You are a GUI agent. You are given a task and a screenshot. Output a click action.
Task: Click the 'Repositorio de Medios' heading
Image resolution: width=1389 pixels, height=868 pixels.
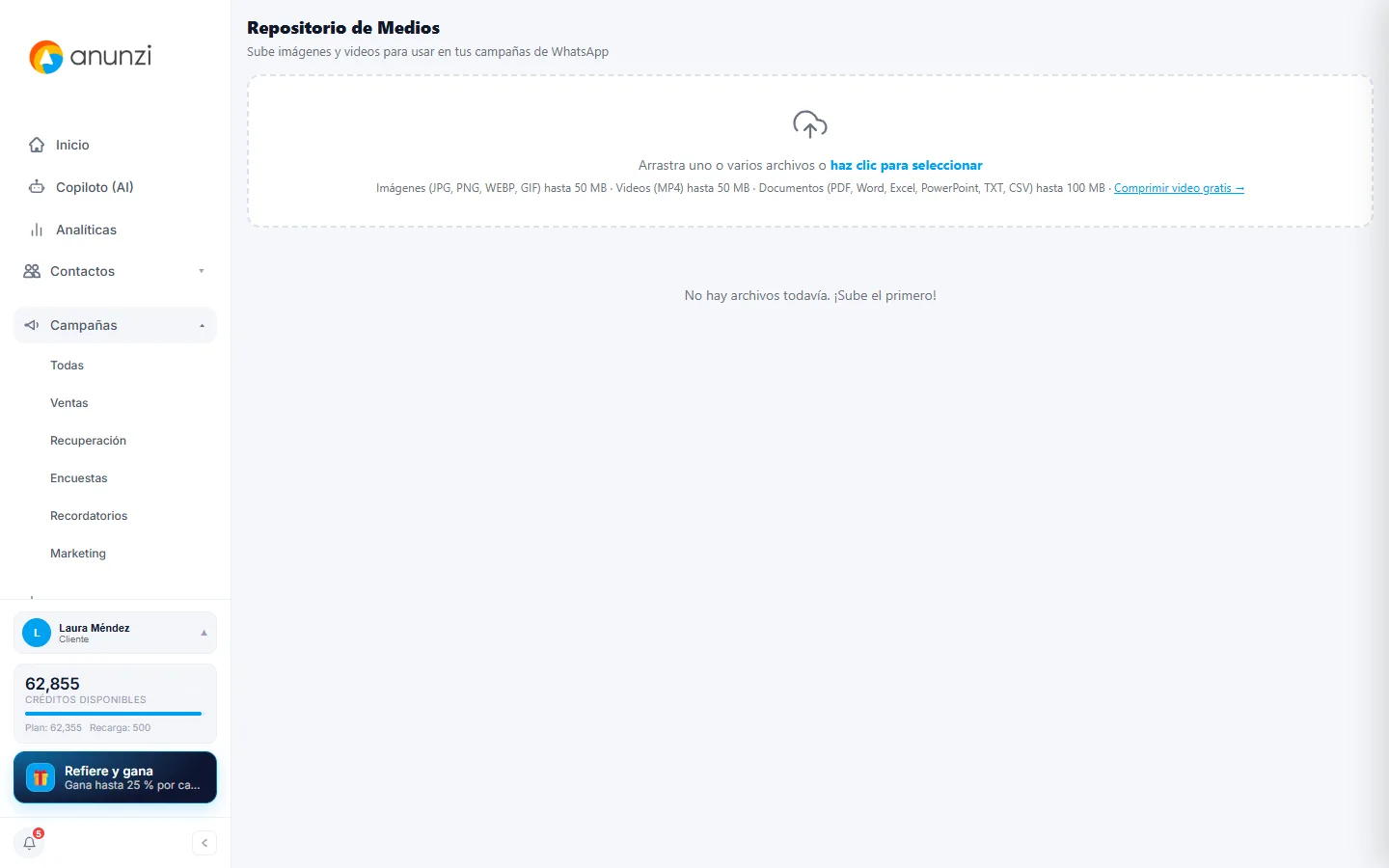click(x=343, y=28)
